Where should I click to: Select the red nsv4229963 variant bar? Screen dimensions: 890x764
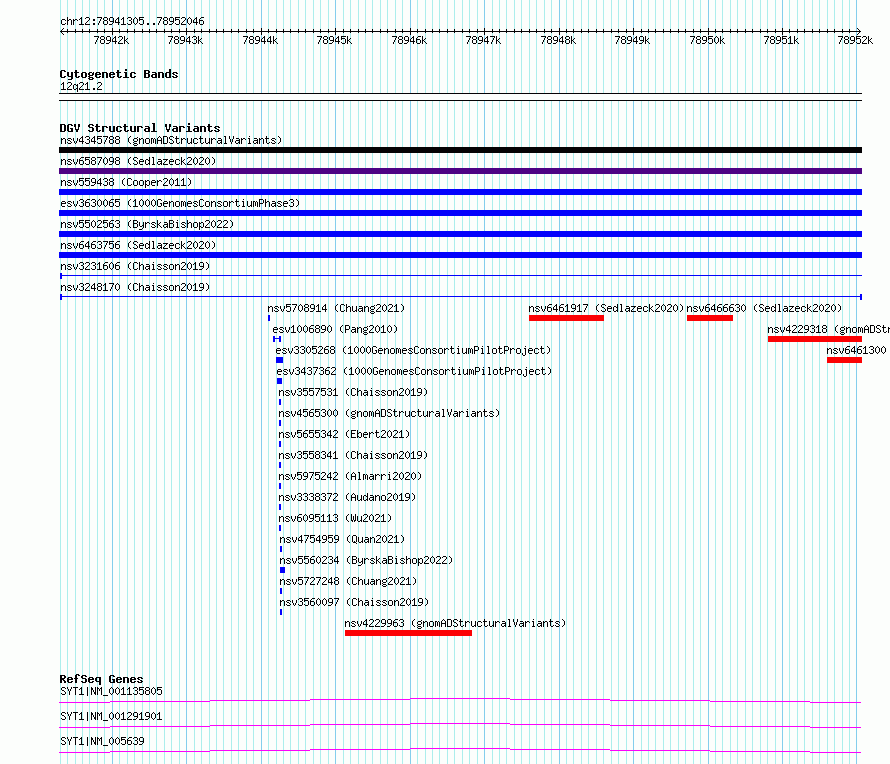(408, 633)
